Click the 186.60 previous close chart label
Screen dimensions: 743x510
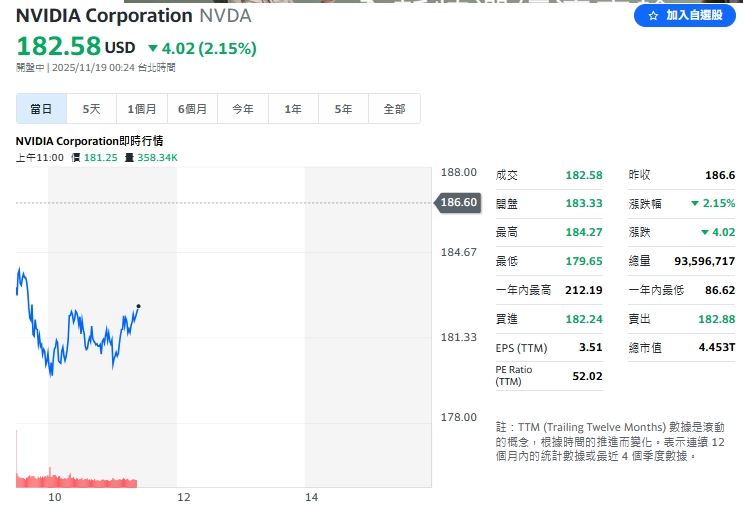(x=457, y=203)
